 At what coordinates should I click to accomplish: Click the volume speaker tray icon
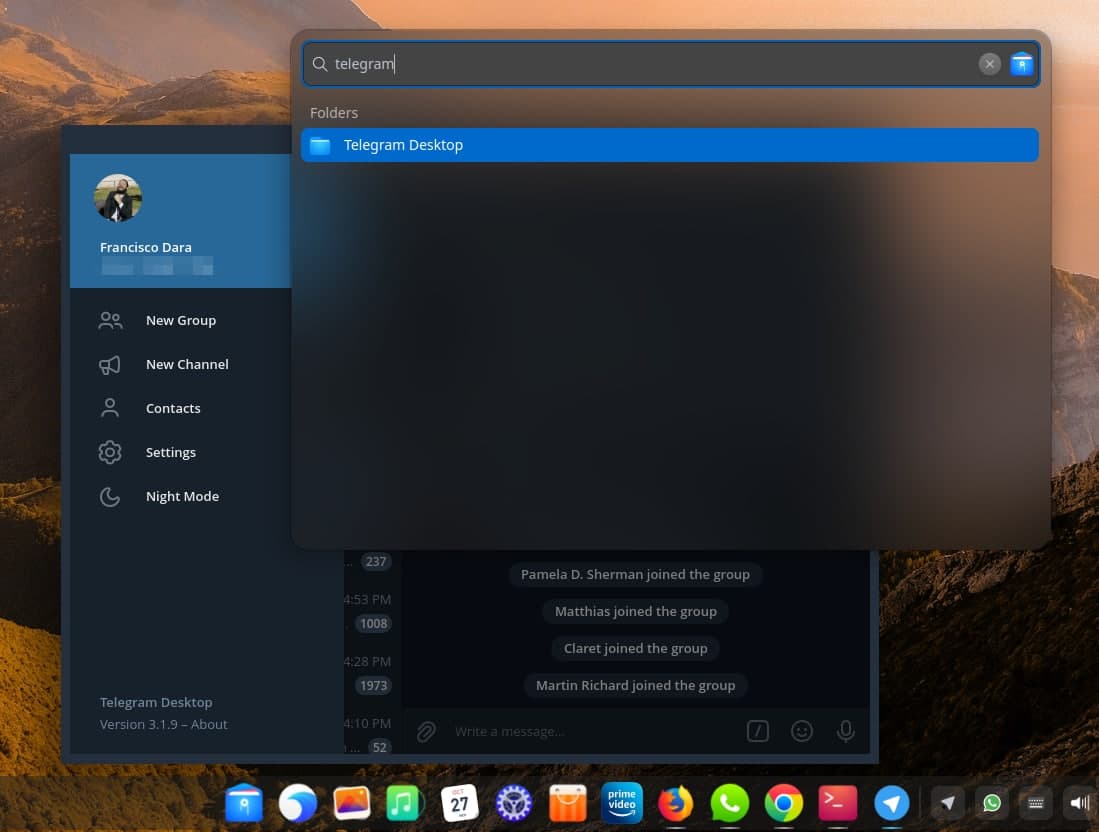point(1079,803)
